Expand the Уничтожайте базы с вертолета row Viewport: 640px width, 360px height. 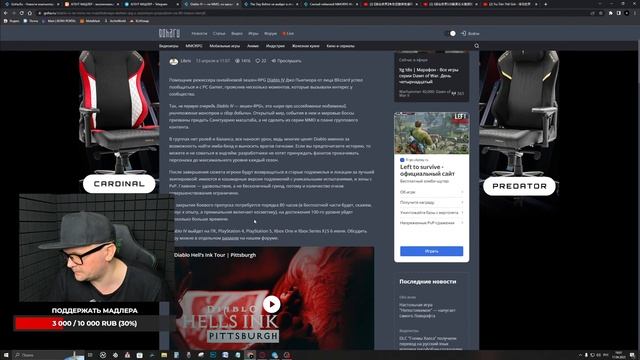pyautogui.click(x=431, y=213)
